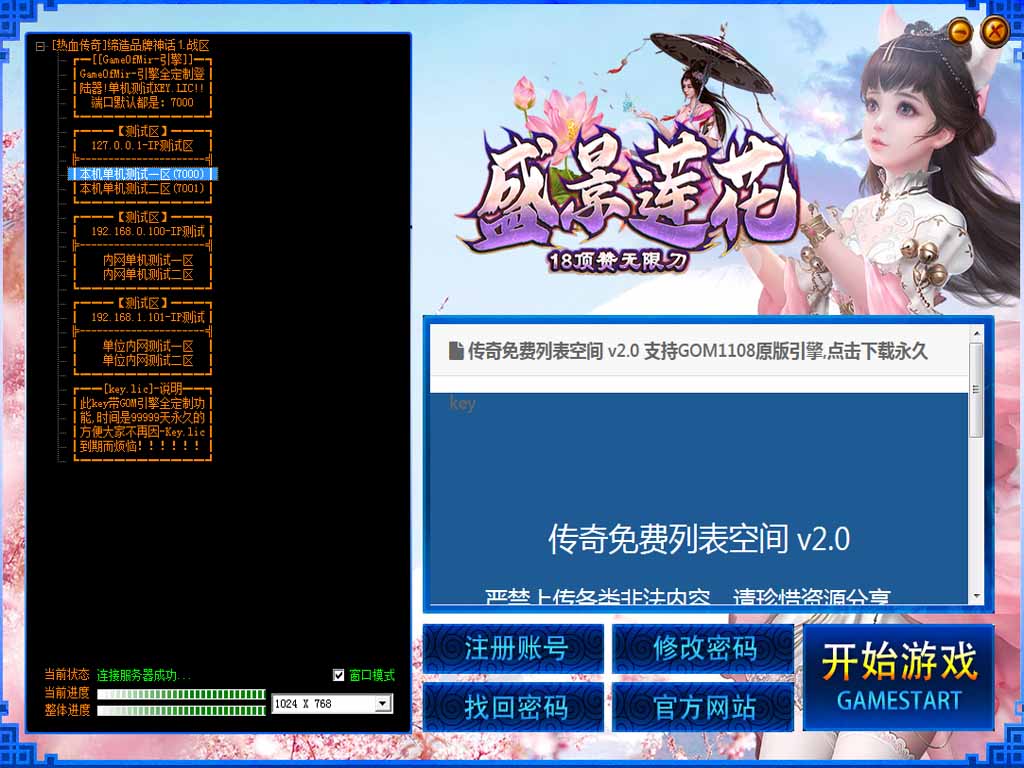Click 192.168.0.100-IP测试 entry

pos(148,232)
